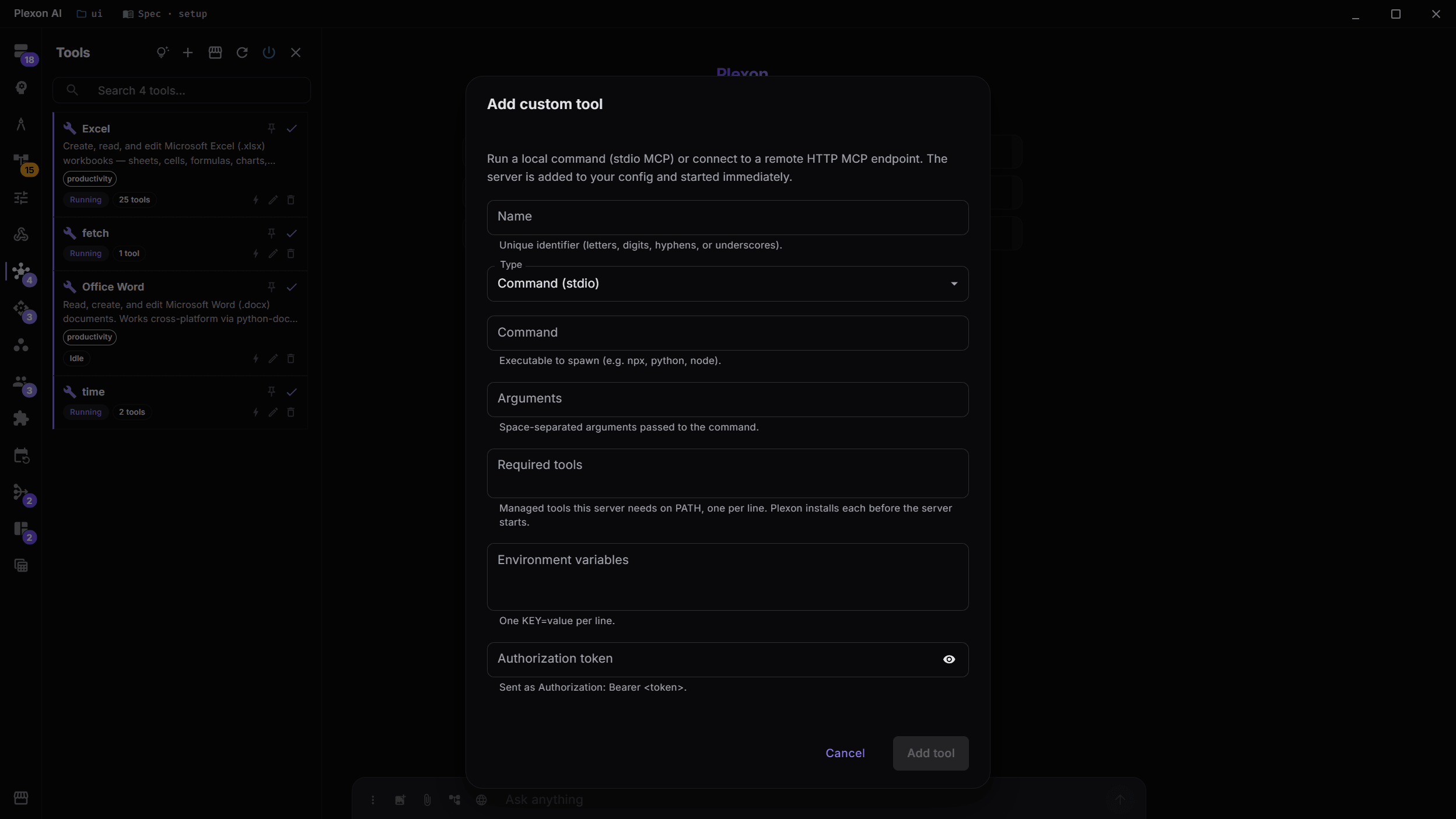Open the compass drafting icon in sidebar

tap(22, 124)
